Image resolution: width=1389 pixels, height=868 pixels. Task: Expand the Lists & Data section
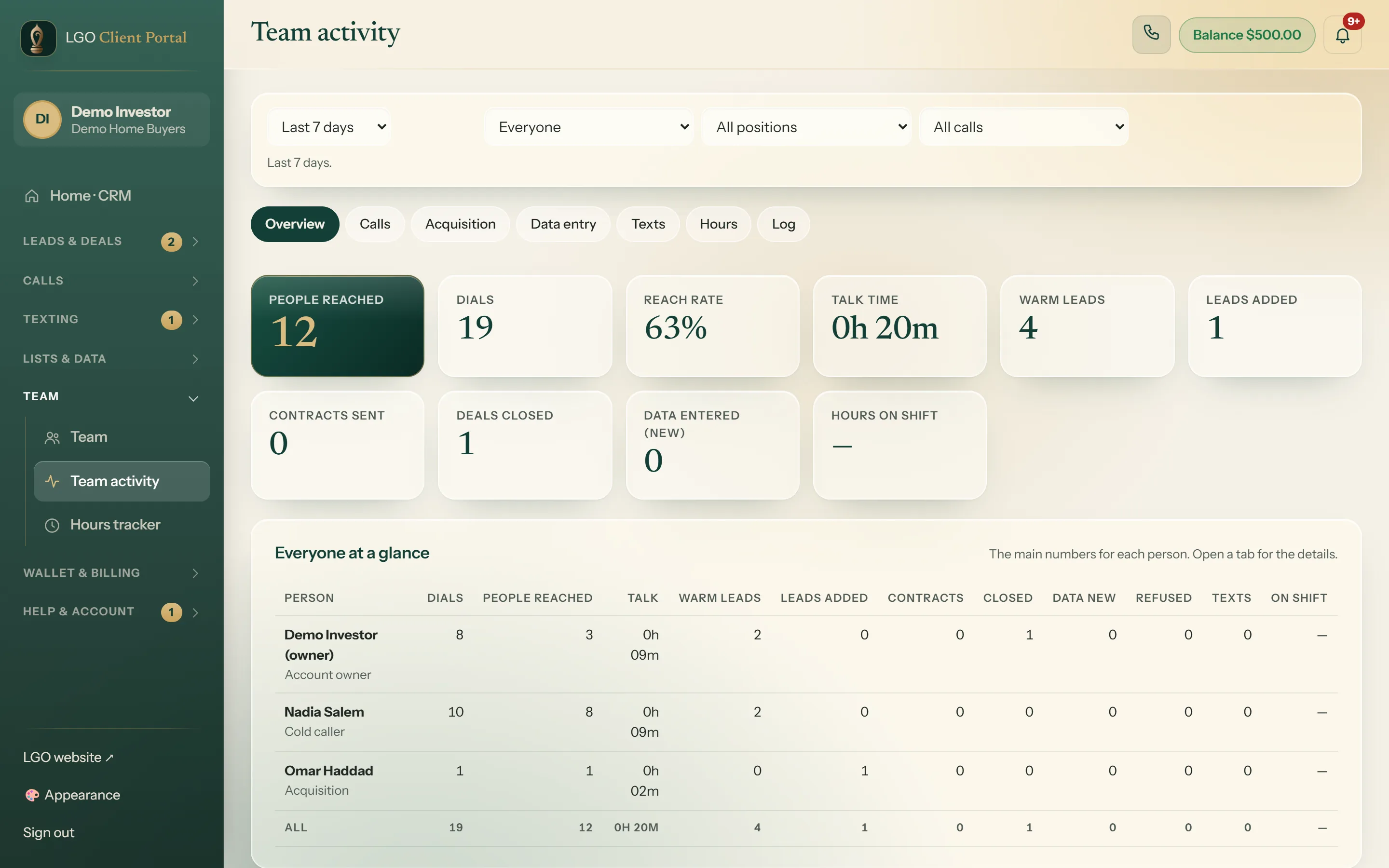pyautogui.click(x=112, y=359)
